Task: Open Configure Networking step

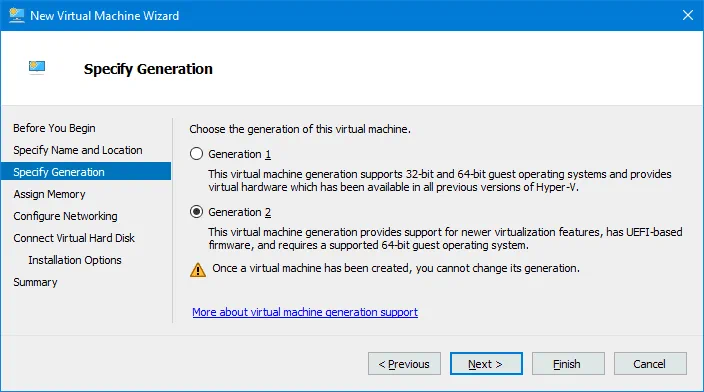Action: click(x=65, y=216)
